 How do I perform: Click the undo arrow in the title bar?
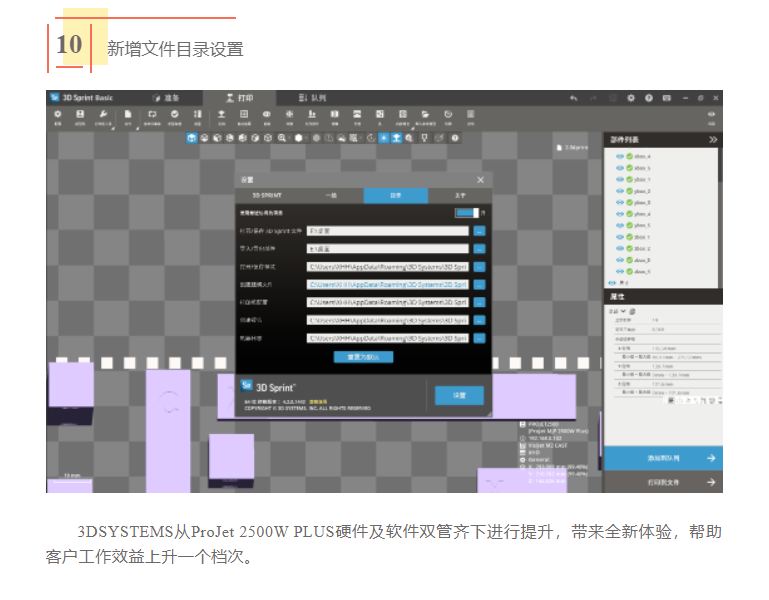coord(573,98)
